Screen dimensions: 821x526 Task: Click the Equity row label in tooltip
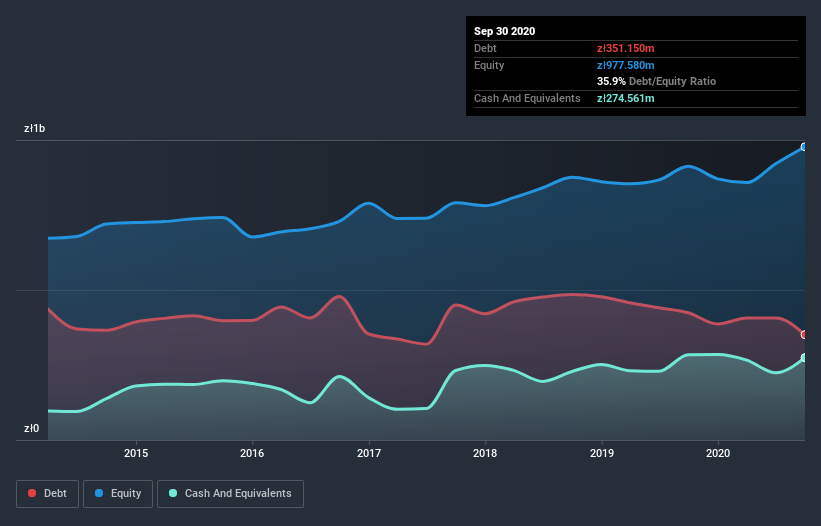[x=489, y=65]
